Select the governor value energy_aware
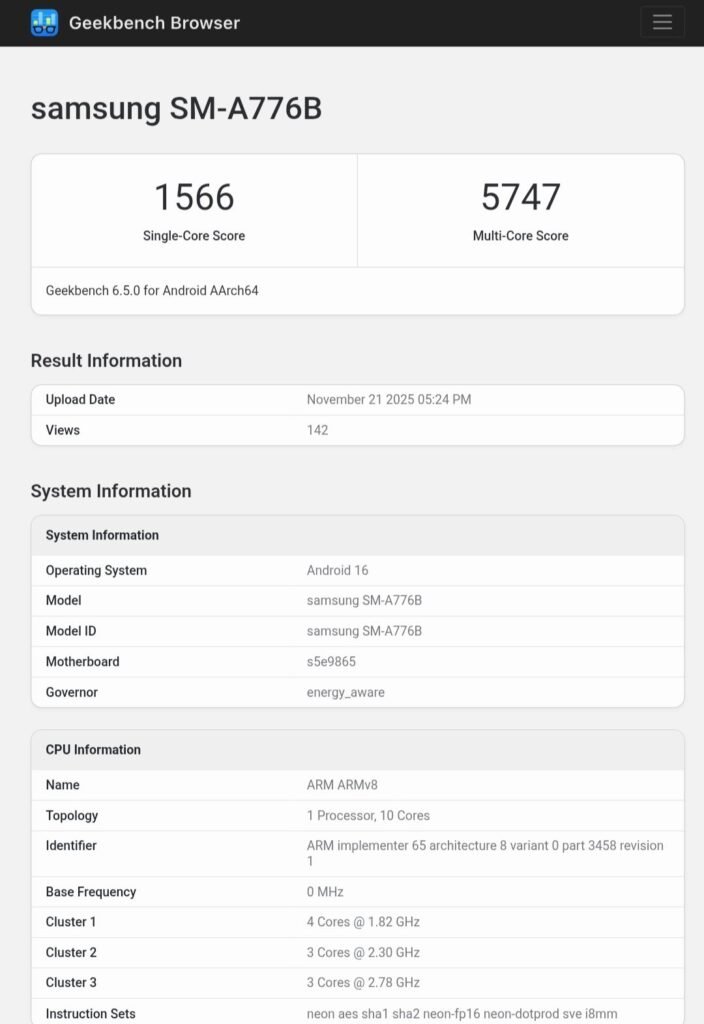704x1024 pixels. point(345,692)
